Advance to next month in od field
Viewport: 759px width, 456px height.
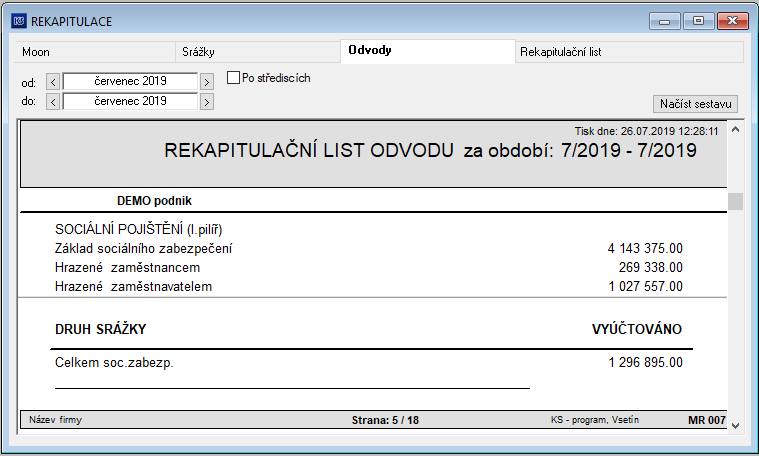(207, 82)
